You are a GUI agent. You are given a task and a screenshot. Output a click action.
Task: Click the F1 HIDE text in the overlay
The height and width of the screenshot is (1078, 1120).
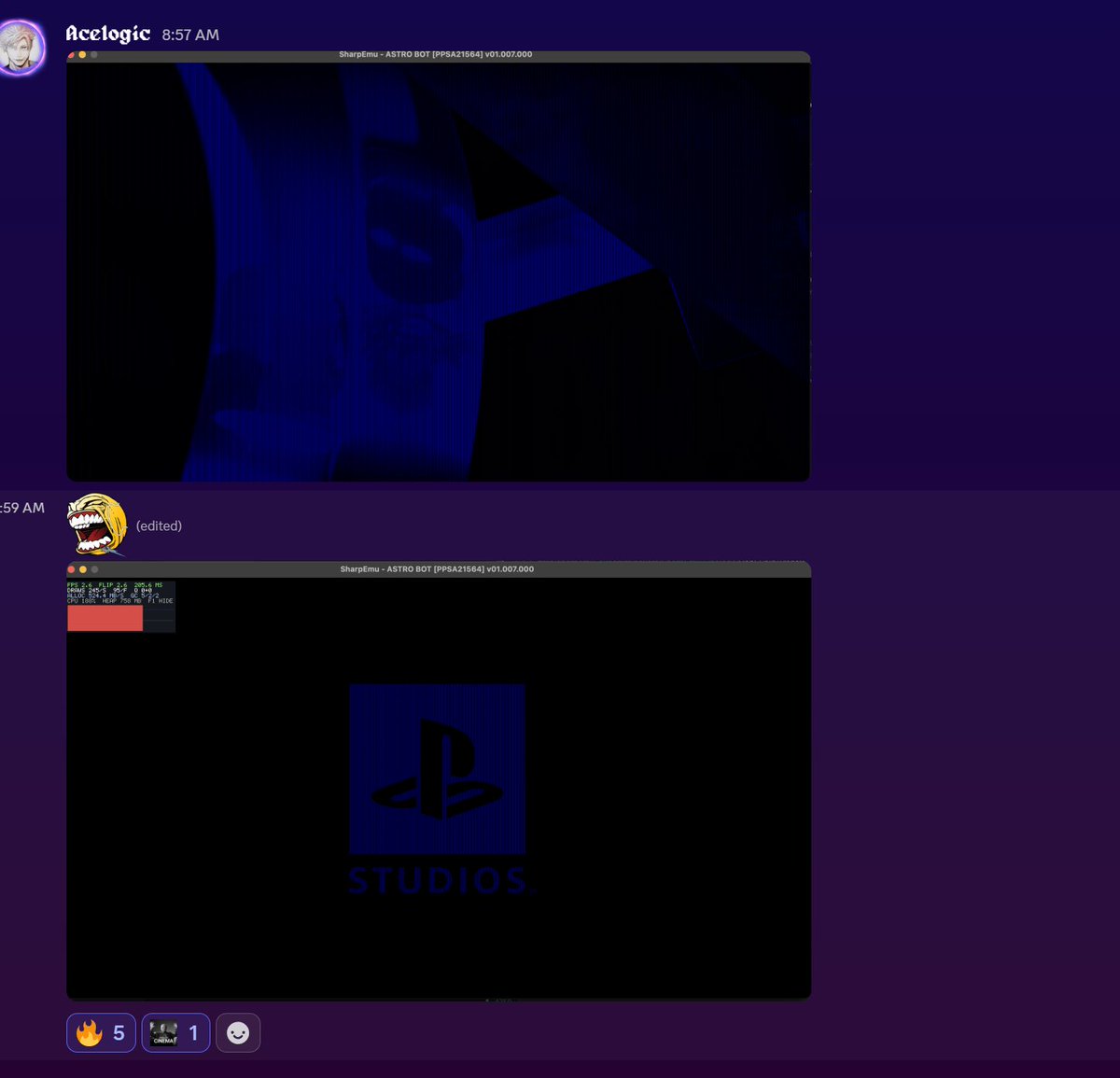coord(161,601)
